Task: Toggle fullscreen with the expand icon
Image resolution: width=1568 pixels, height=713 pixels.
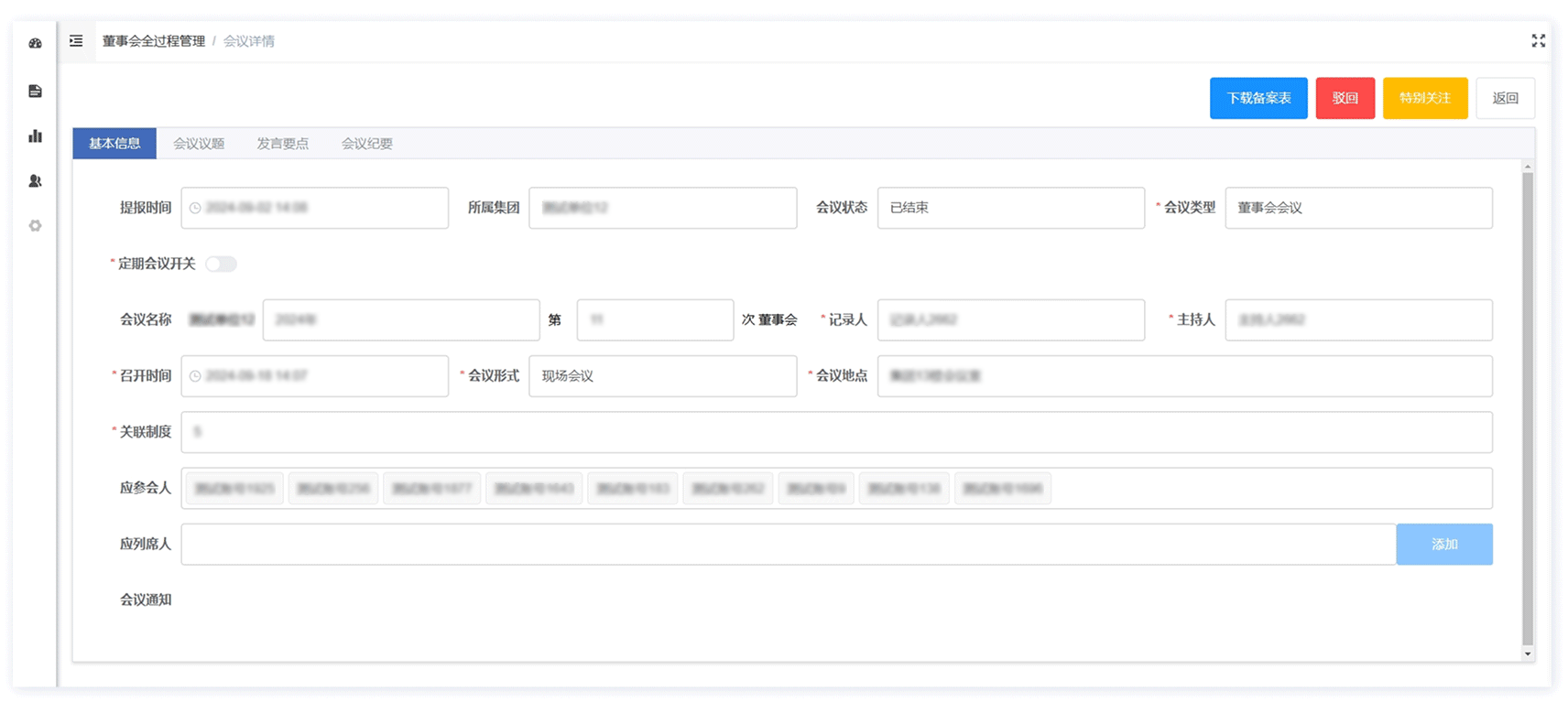Action: 1538,40
